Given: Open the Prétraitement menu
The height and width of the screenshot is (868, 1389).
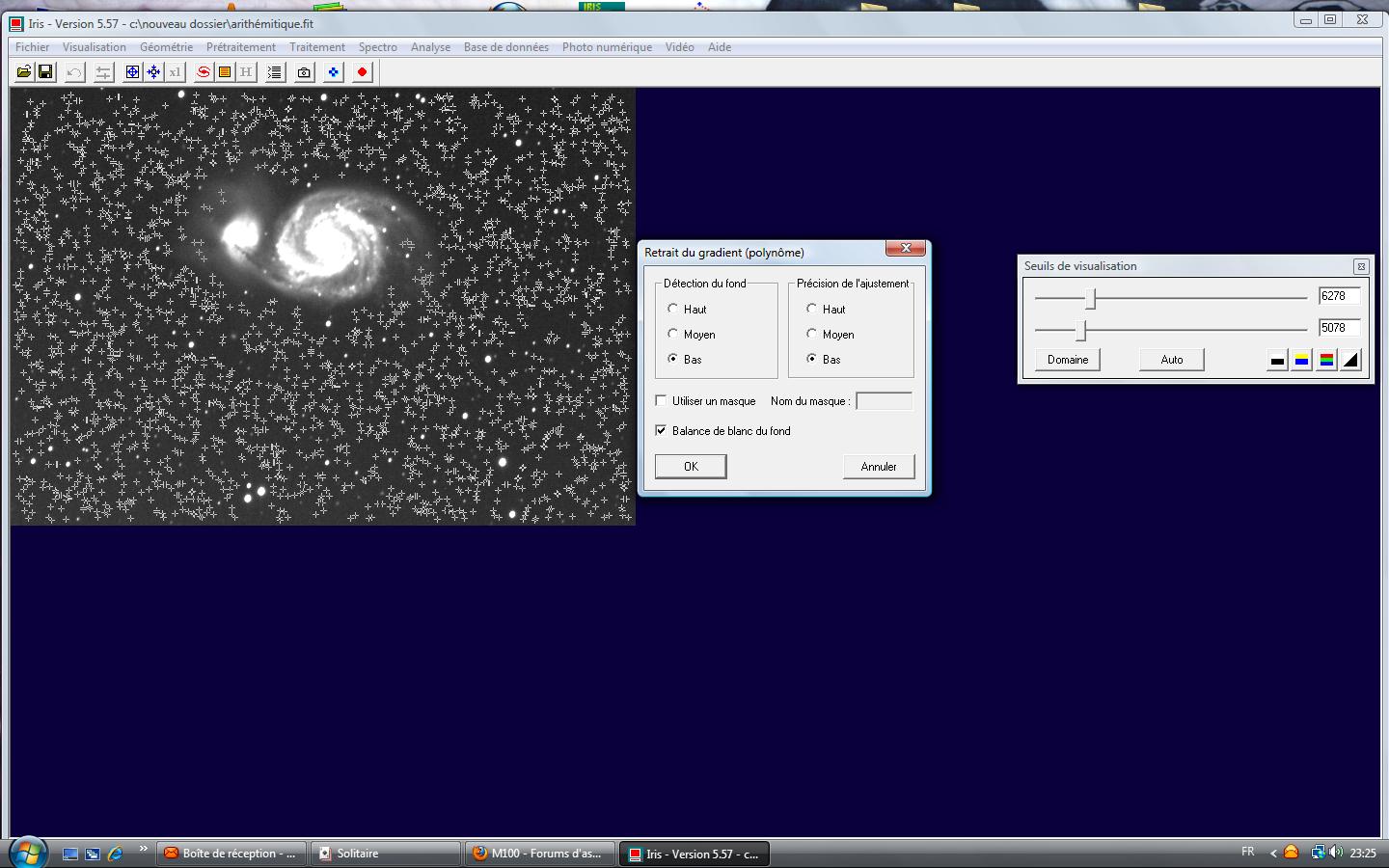Looking at the screenshot, I should point(241,46).
